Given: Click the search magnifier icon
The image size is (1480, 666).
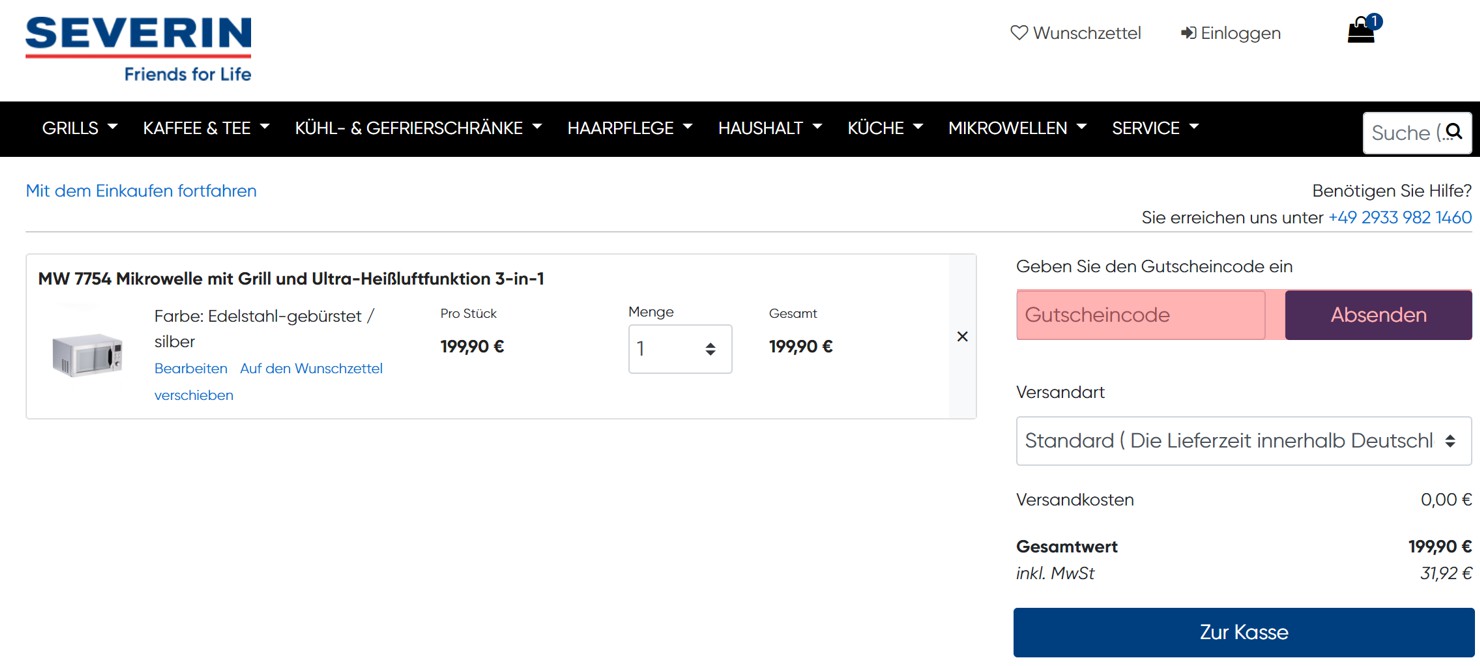Looking at the screenshot, I should click(1454, 132).
